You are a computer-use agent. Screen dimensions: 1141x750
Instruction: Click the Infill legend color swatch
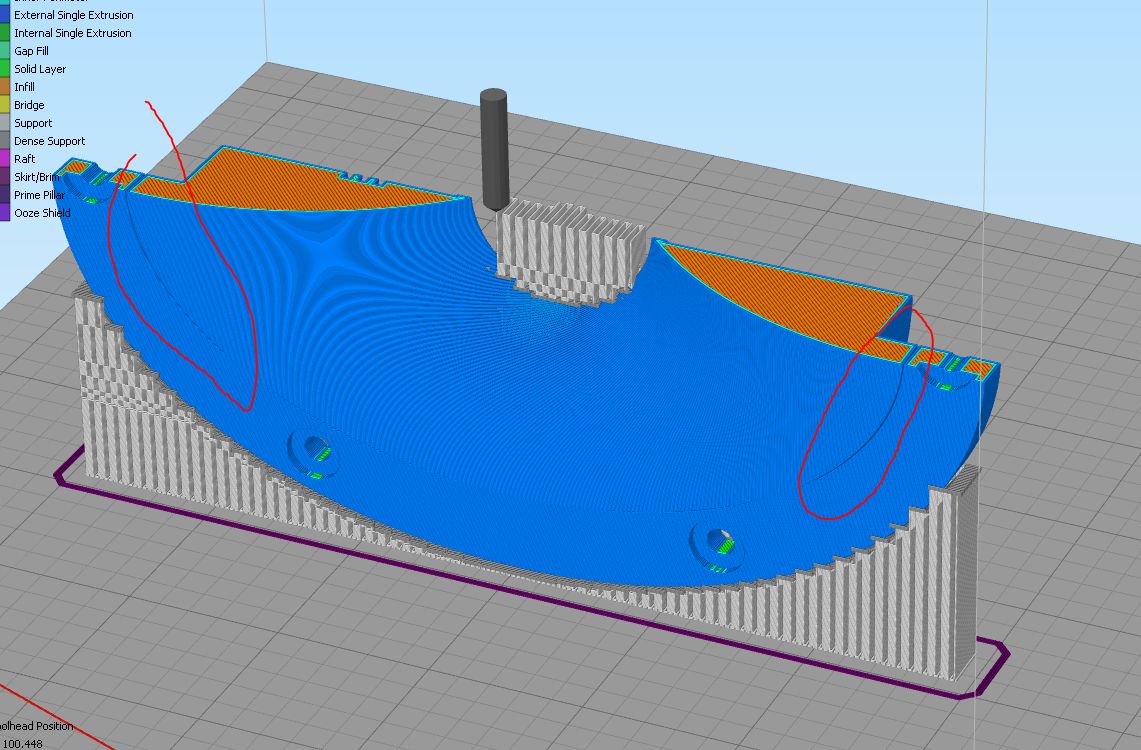pos(4,87)
